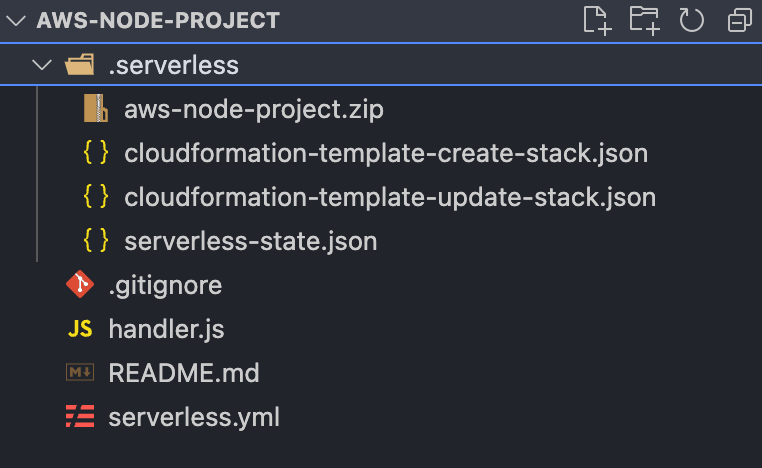Refresh the Explorer file tree
This screenshot has width=762, height=468.
(x=692, y=20)
